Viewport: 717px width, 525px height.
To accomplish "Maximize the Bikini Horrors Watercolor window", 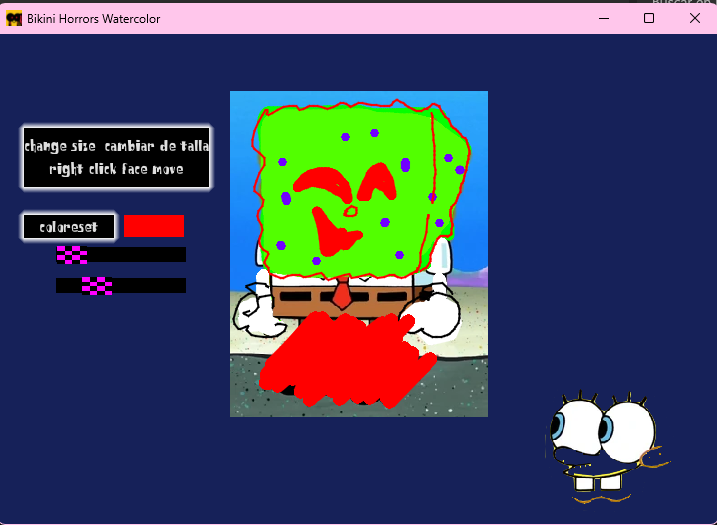I will click(649, 19).
